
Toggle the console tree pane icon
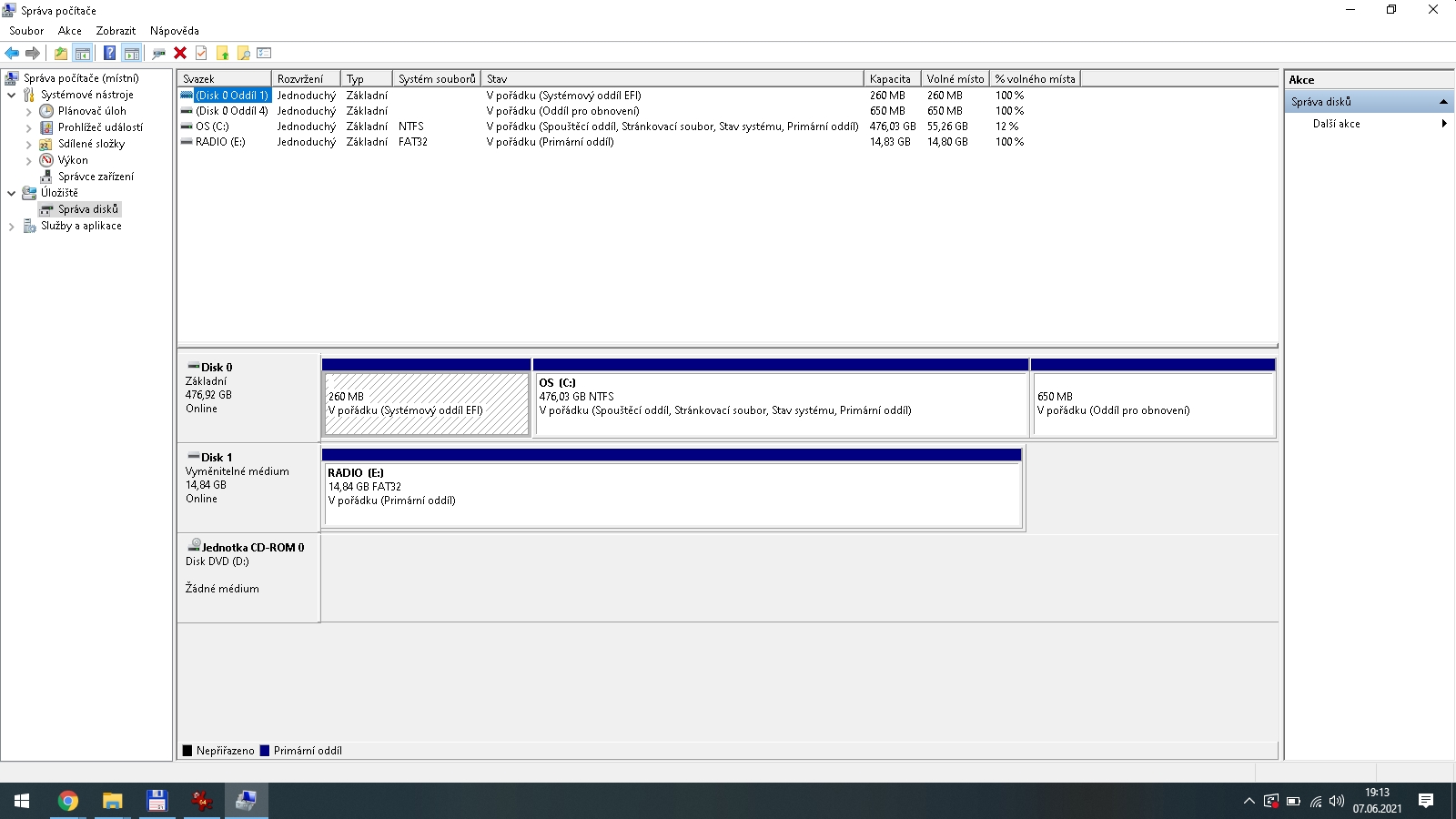pos(82,53)
